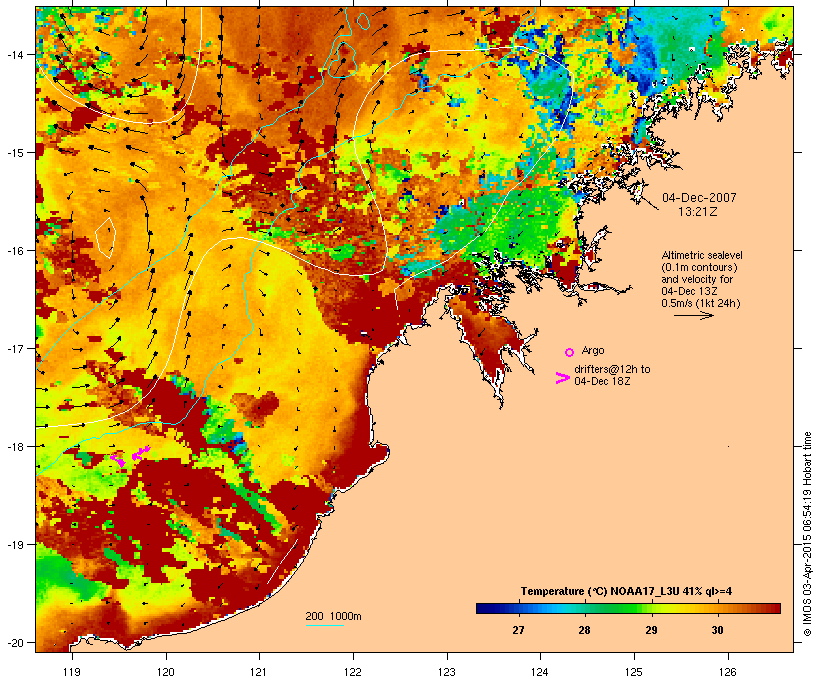Click the magenta drifter arrowhead legend symbol
This screenshot has height=680, width=820.
[x=562, y=378]
